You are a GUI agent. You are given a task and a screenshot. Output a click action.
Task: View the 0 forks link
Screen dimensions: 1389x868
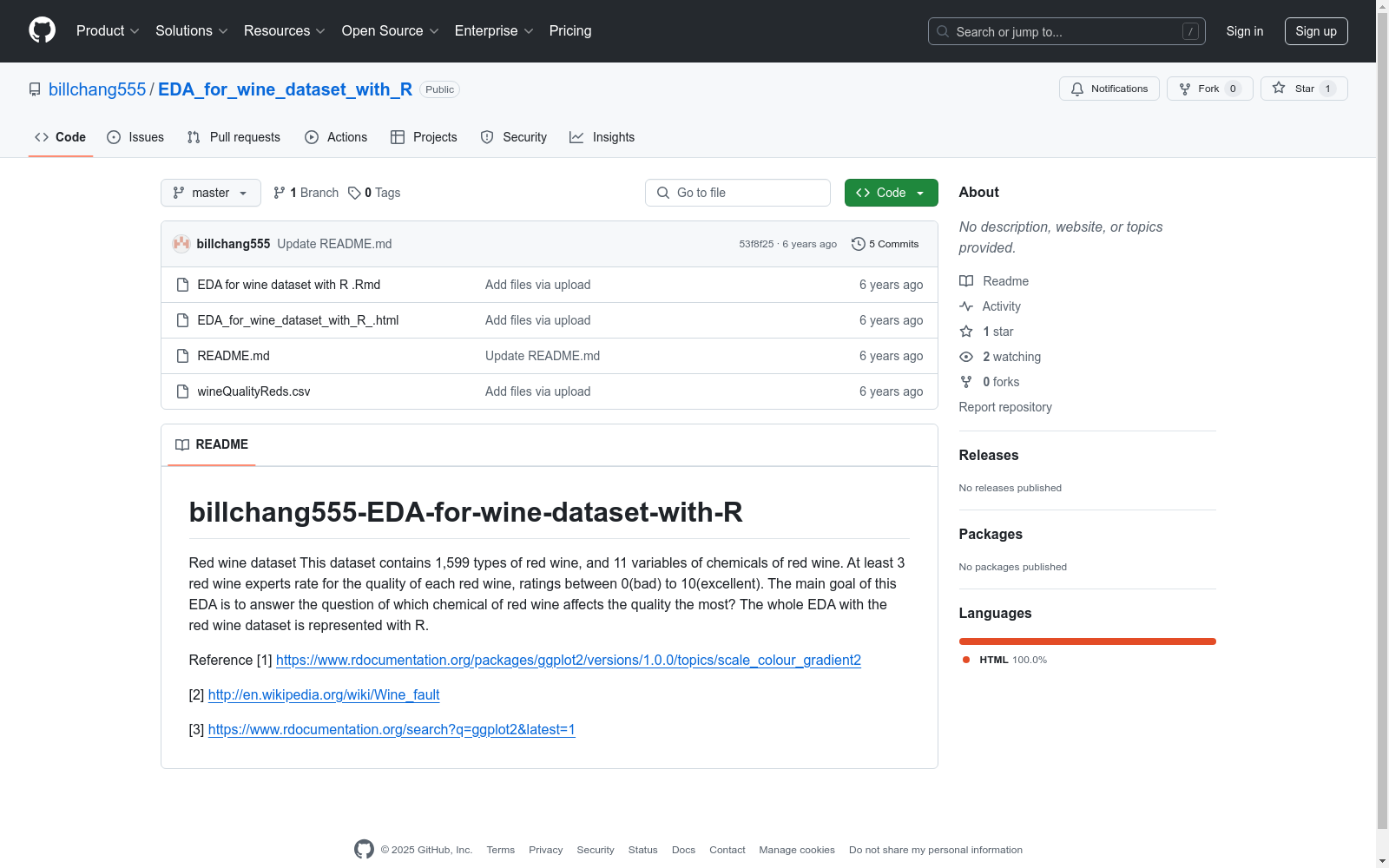(x=990, y=382)
